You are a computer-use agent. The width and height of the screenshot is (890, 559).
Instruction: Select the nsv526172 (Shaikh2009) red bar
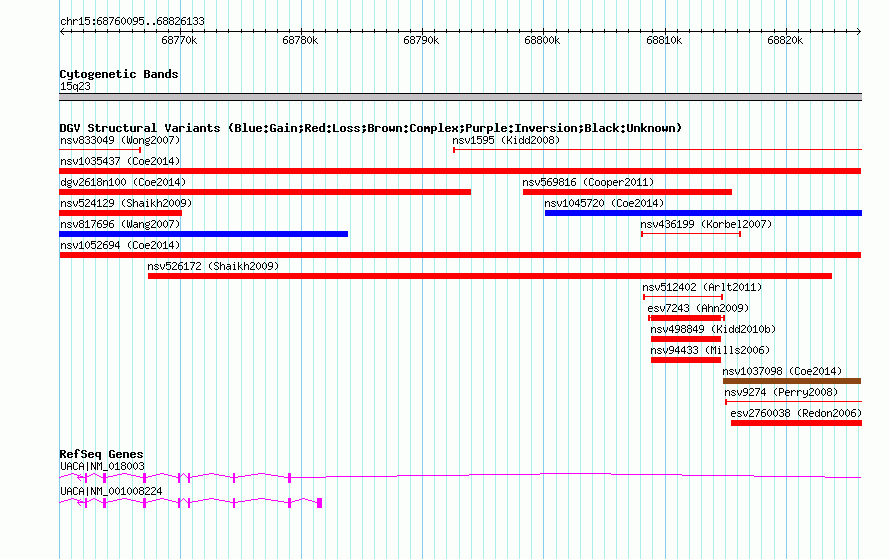coord(490,276)
